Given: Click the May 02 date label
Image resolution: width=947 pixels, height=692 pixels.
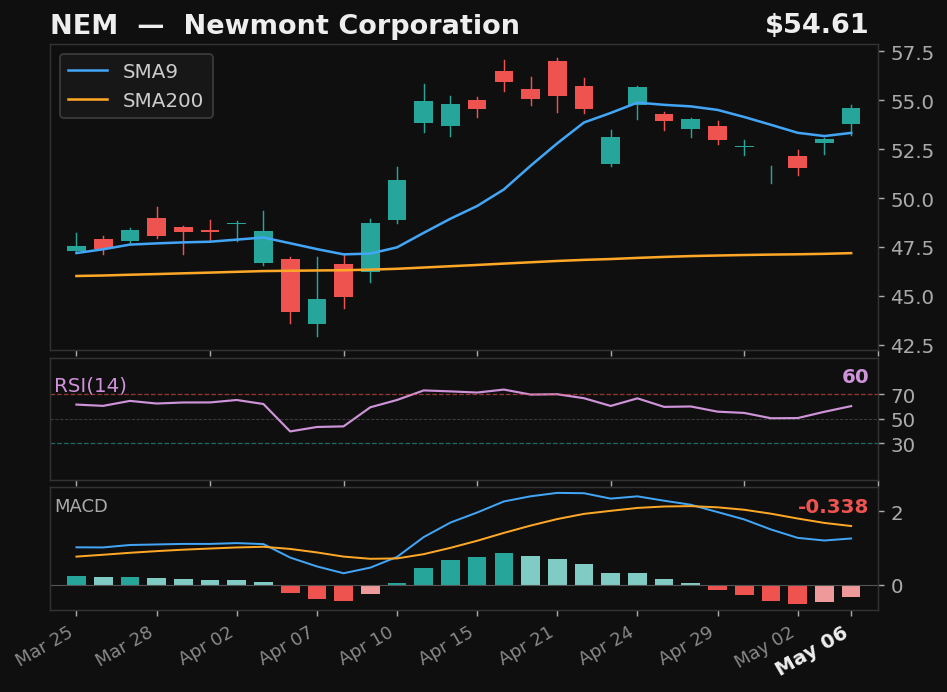Looking at the screenshot, I should click(766, 645).
